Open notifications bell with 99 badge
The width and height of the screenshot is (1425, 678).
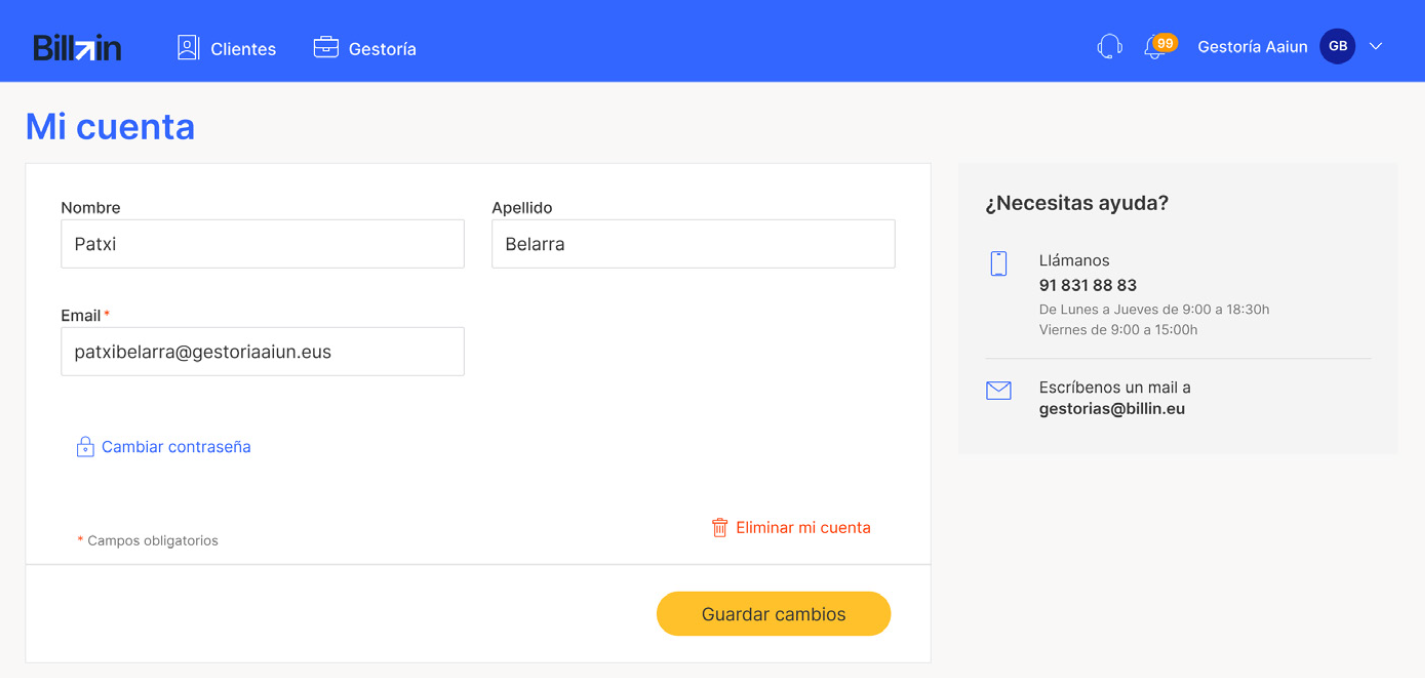(x=1159, y=46)
